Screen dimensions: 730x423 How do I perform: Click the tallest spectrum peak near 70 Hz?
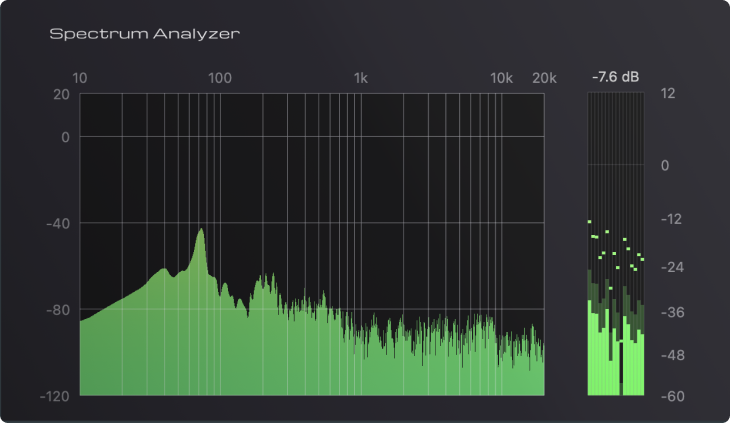(x=201, y=230)
